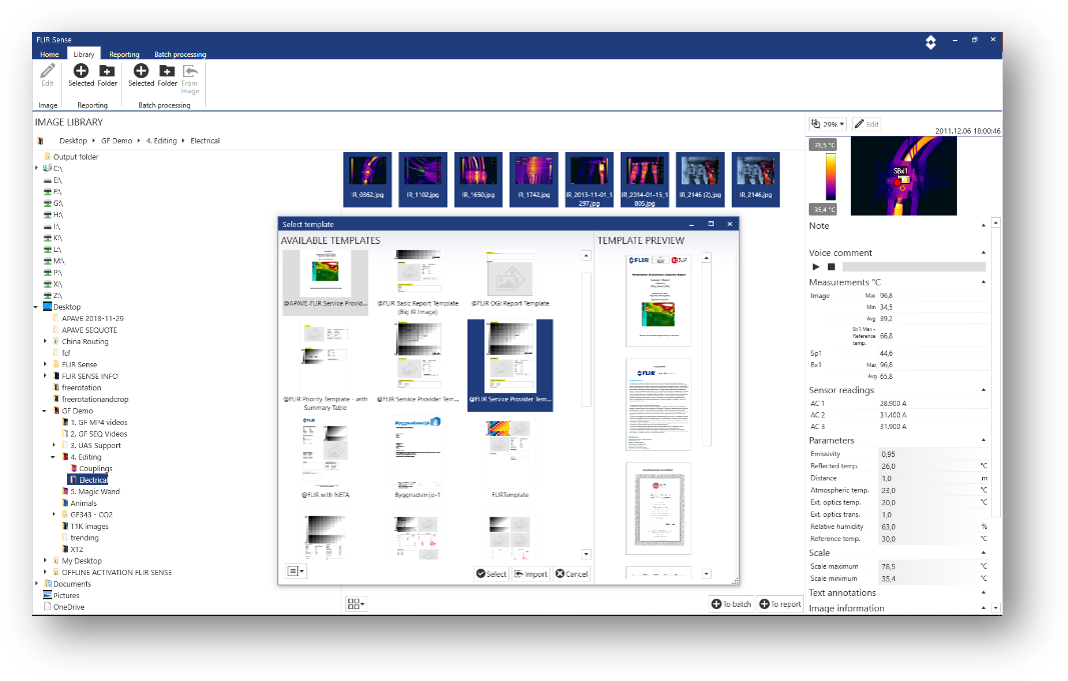This screenshot has height=681, width=1068.
Task: Open the IR_2146.jpg thumbnail
Action: (x=755, y=170)
